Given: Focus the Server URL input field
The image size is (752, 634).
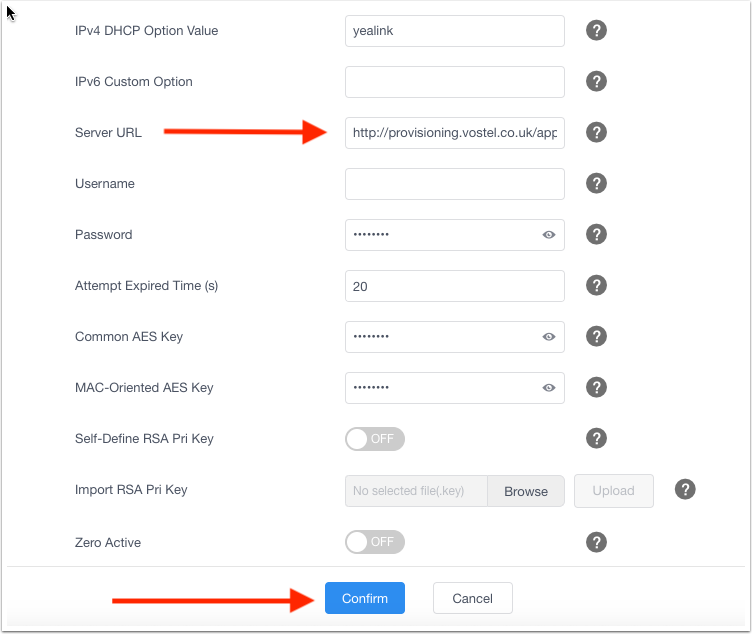Looking at the screenshot, I should pos(455,133).
